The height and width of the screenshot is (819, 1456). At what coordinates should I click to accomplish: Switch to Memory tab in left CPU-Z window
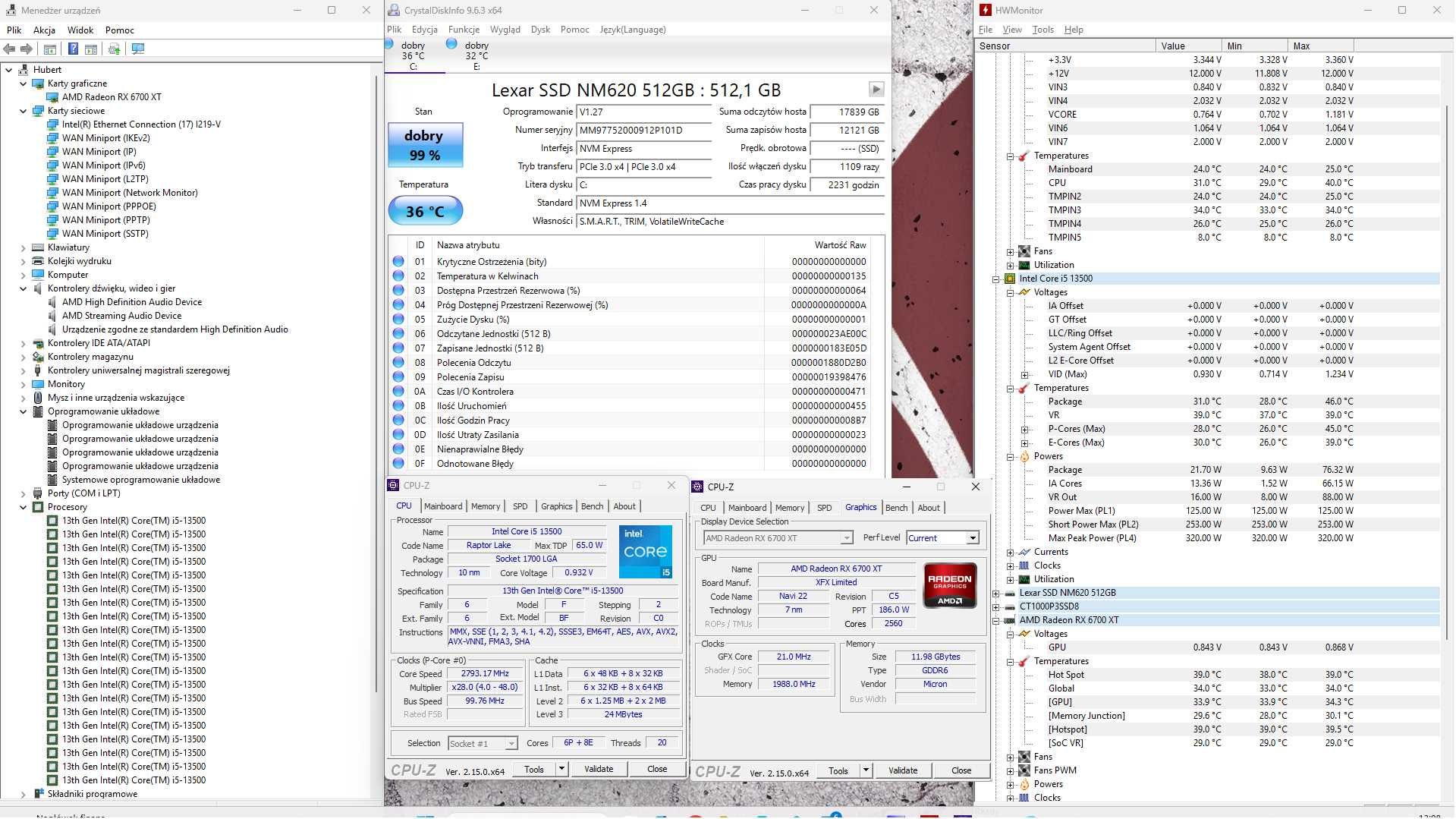pos(486,506)
